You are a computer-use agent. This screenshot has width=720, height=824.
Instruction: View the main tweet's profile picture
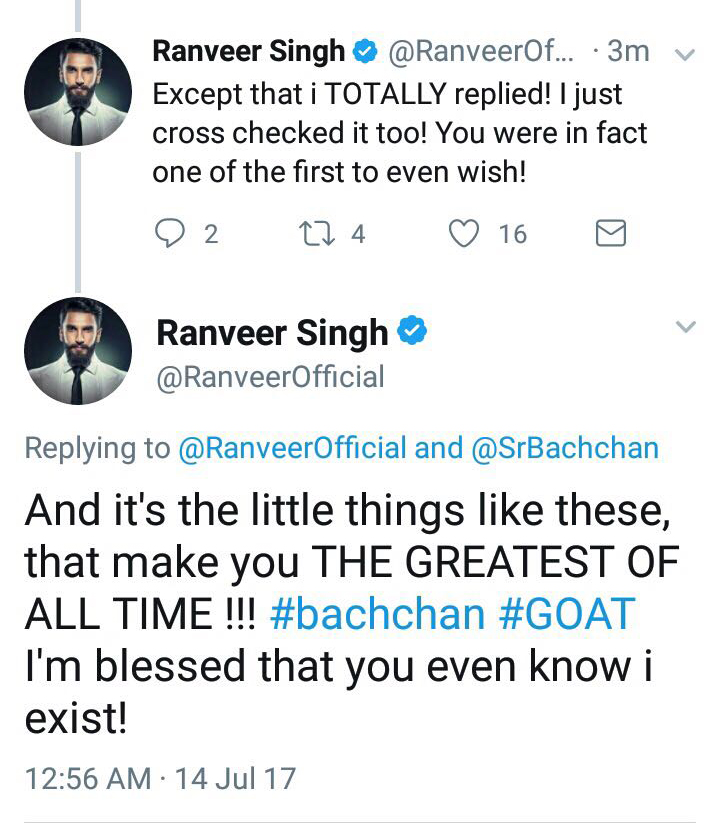[x=77, y=351]
